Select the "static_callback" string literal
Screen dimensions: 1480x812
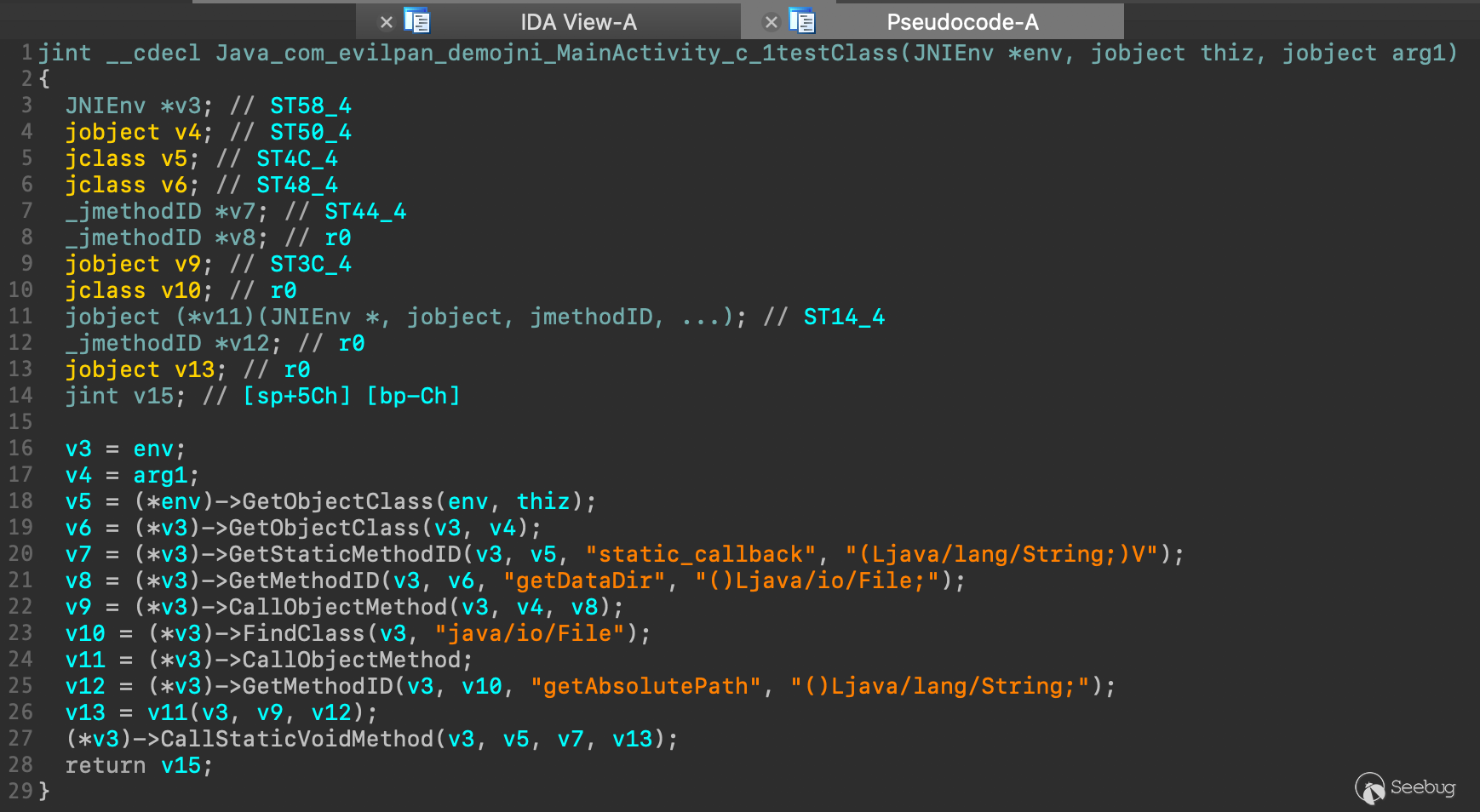tap(701, 554)
